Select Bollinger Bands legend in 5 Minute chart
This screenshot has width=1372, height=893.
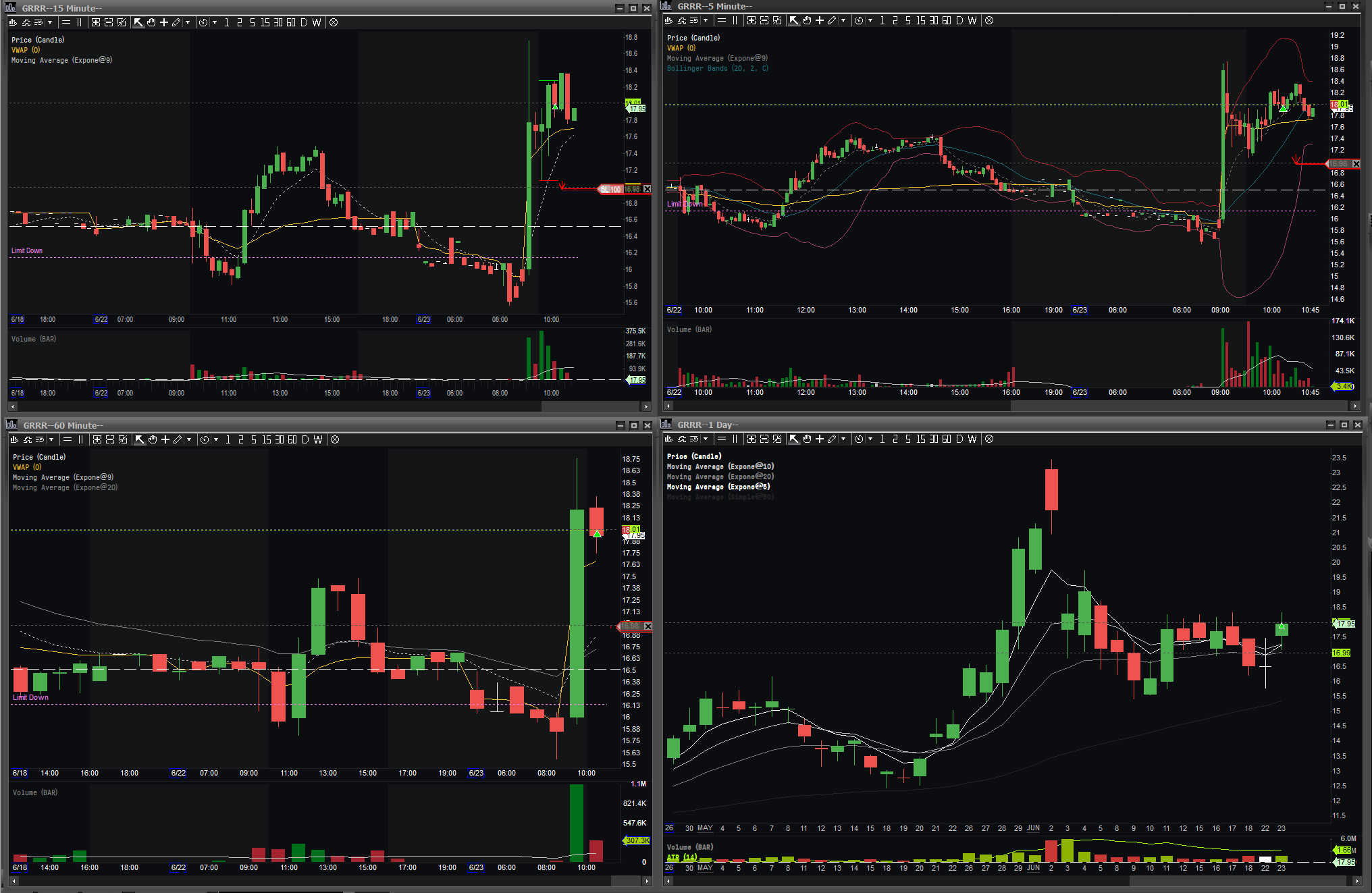718,68
